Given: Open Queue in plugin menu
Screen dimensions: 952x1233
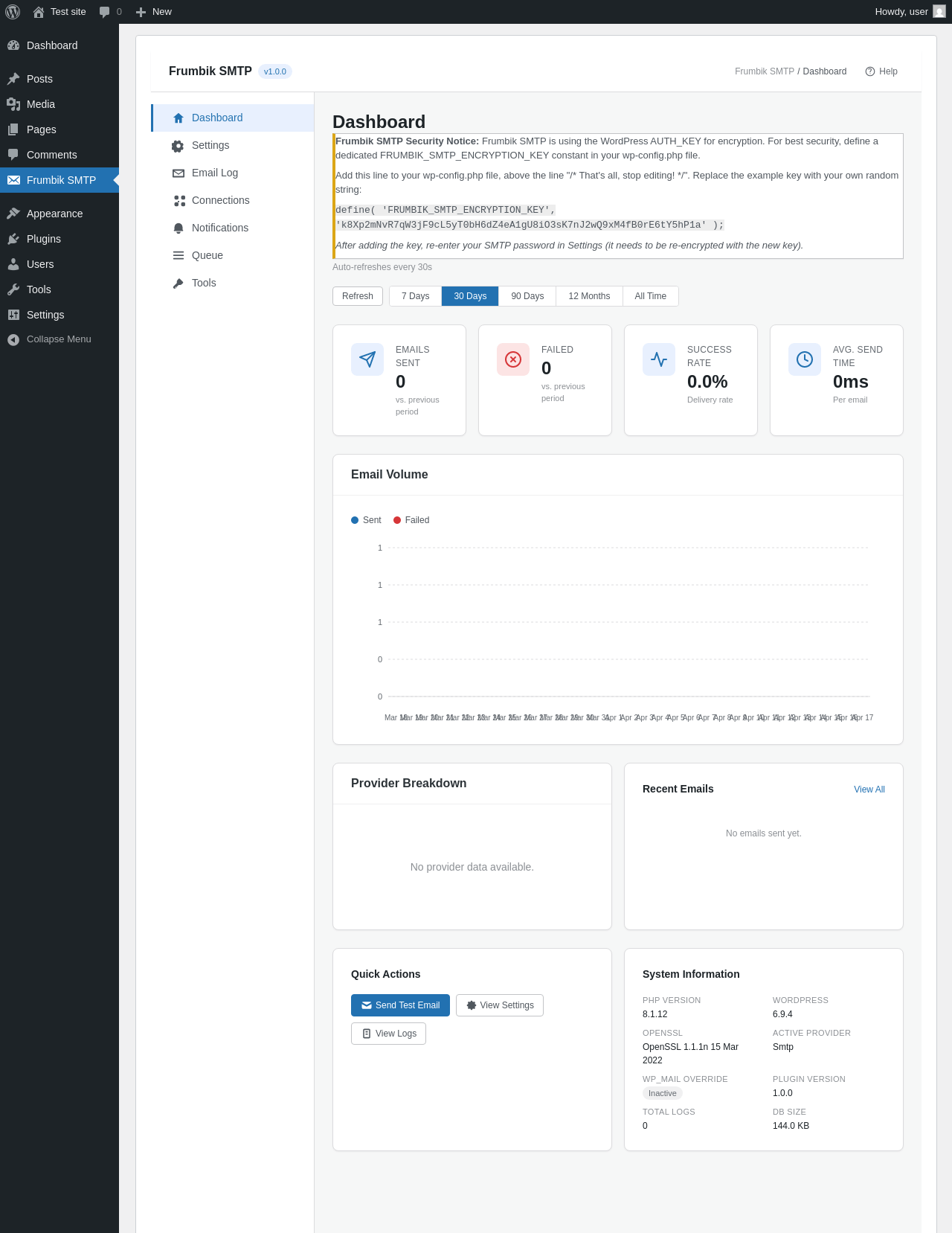Looking at the screenshot, I should click(233, 255).
